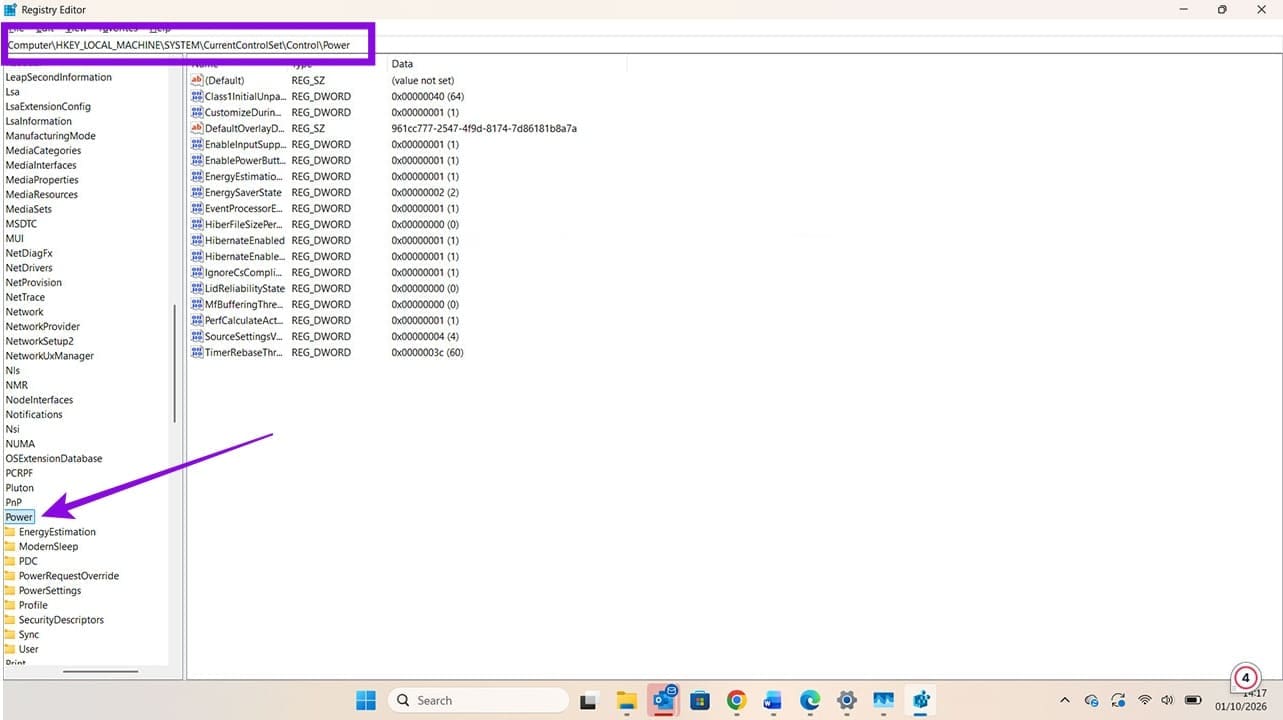Image resolution: width=1283 pixels, height=720 pixels.
Task: Click the key tree horizontal scrollbar
Action: pyautogui.click(x=100, y=671)
